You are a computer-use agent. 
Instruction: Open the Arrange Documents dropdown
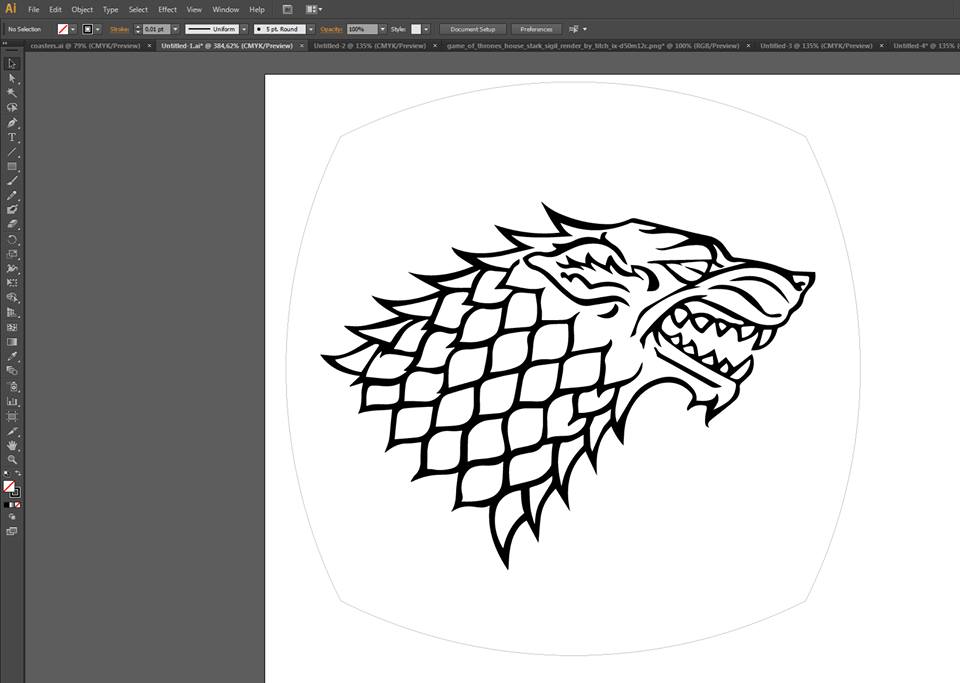pyautogui.click(x=314, y=9)
